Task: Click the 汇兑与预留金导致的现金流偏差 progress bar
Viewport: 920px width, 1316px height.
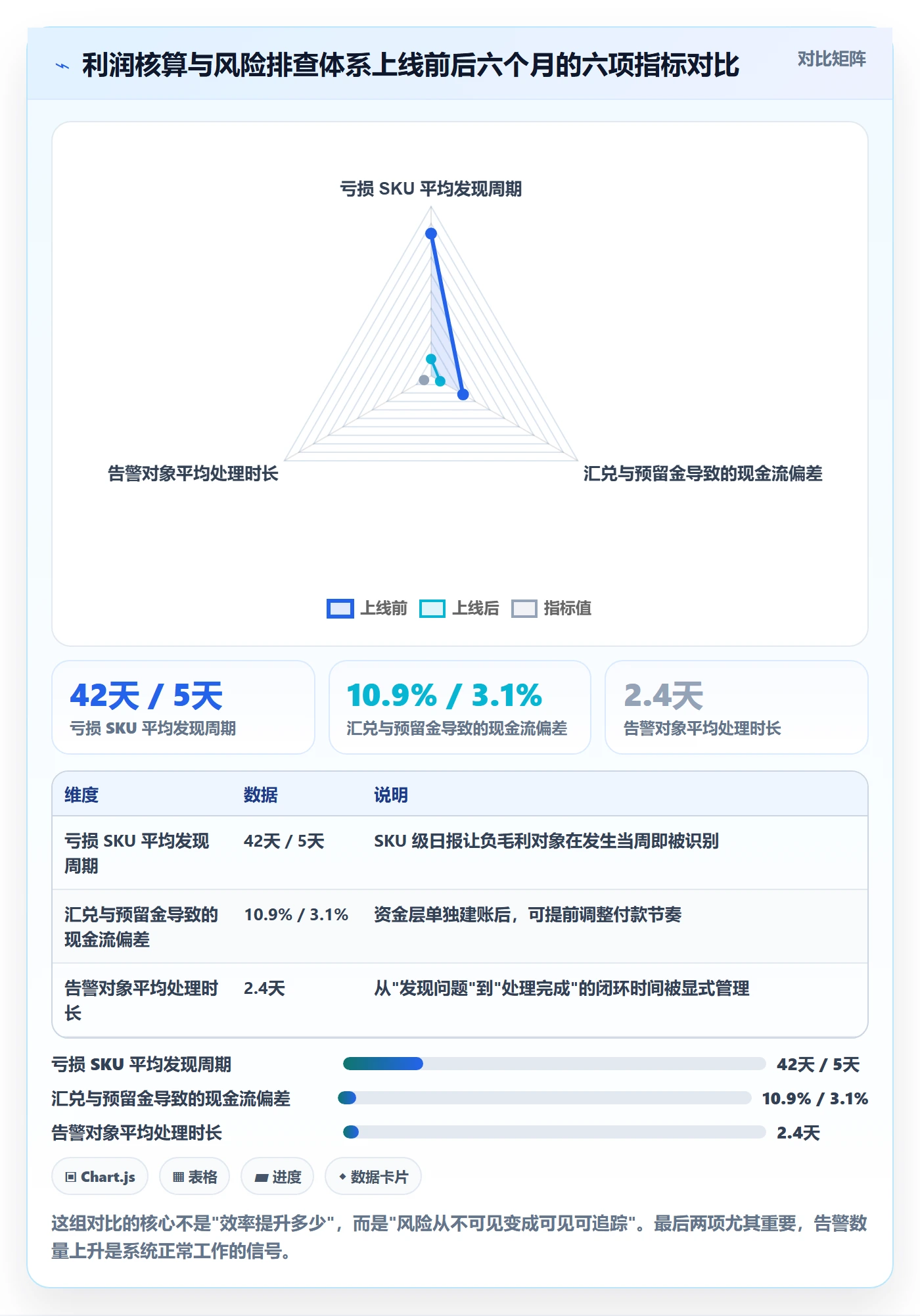Action: click(x=545, y=1098)
